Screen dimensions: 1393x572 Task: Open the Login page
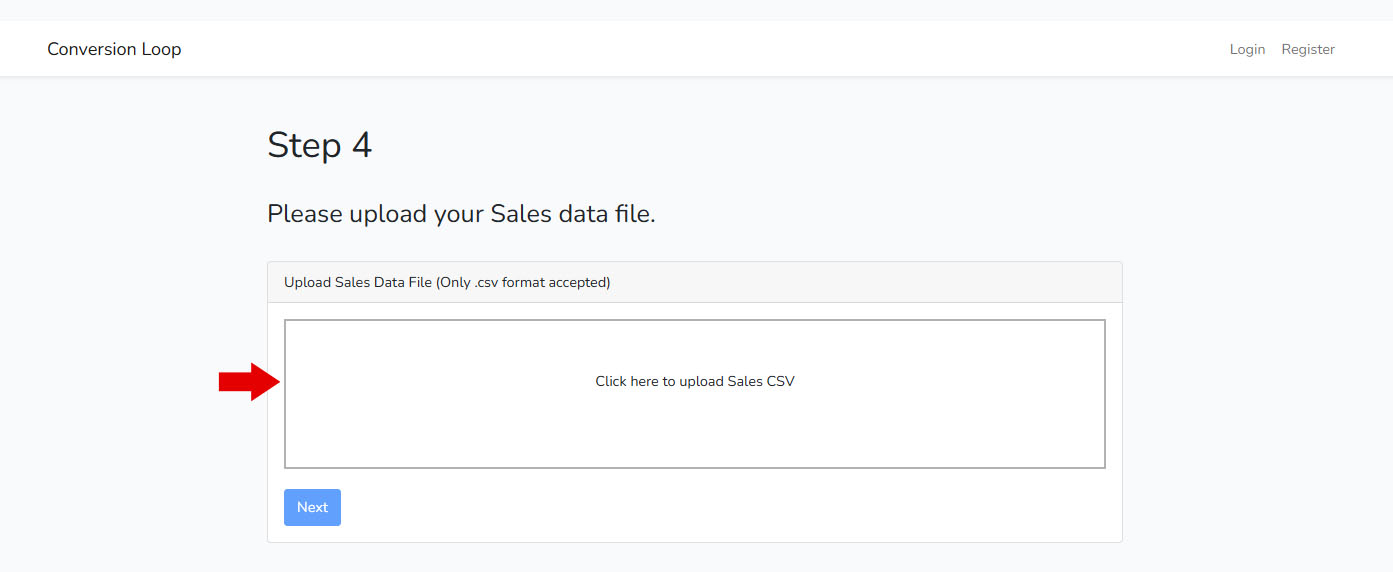coord(1247,49)
